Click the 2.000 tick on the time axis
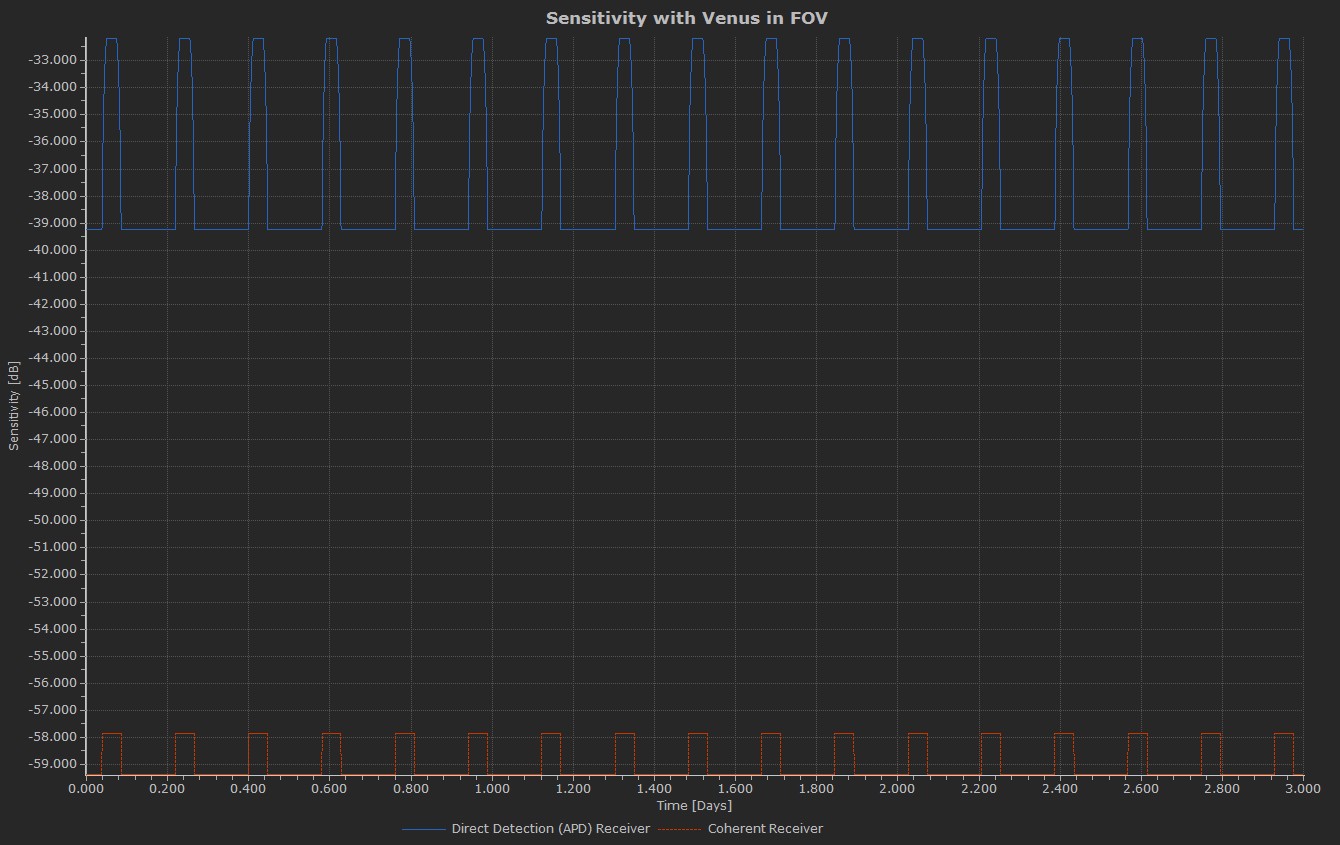 click(x=897, y=788)
